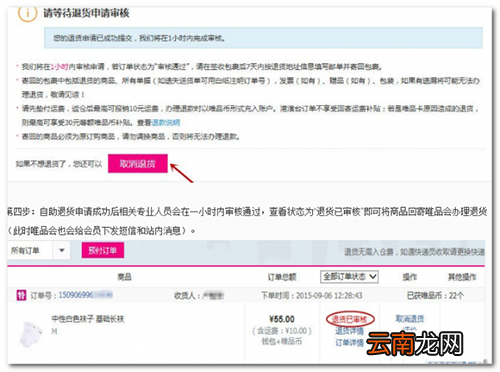The height and width of the screenshot is (372, 500).
Task: Click the 请等待退货申请审核 heading
Action: pos(86,13)
